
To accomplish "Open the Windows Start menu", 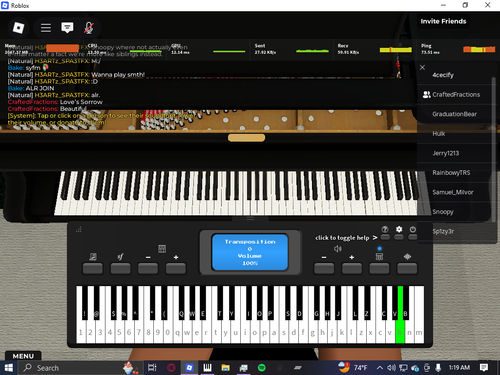I will click(x=9, y=368).
